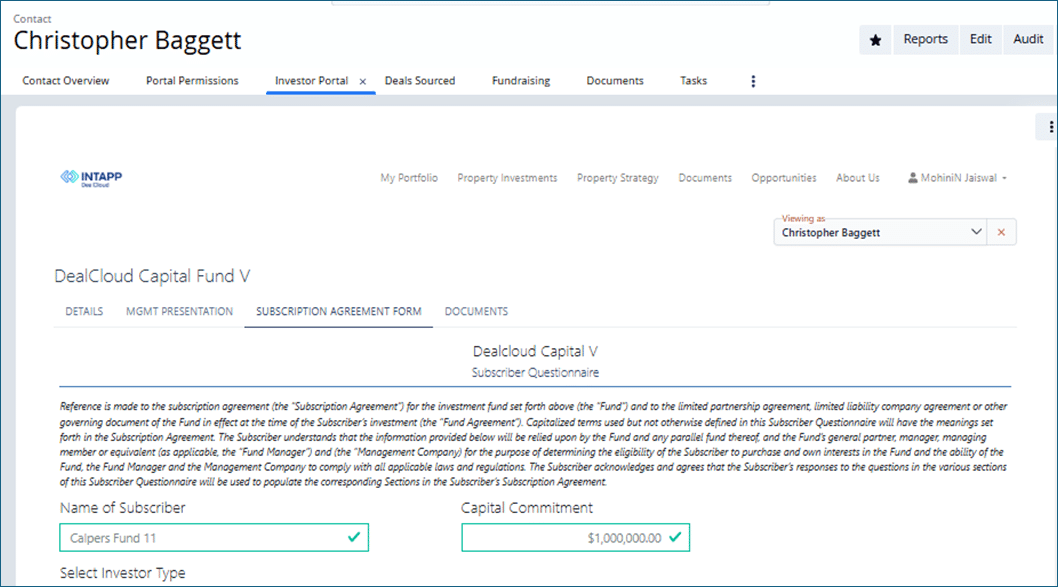The width and height of the screenshot is (1058, 587).
Task: Navigate to My Portfolio link
Action: click(x=409, y=178)
